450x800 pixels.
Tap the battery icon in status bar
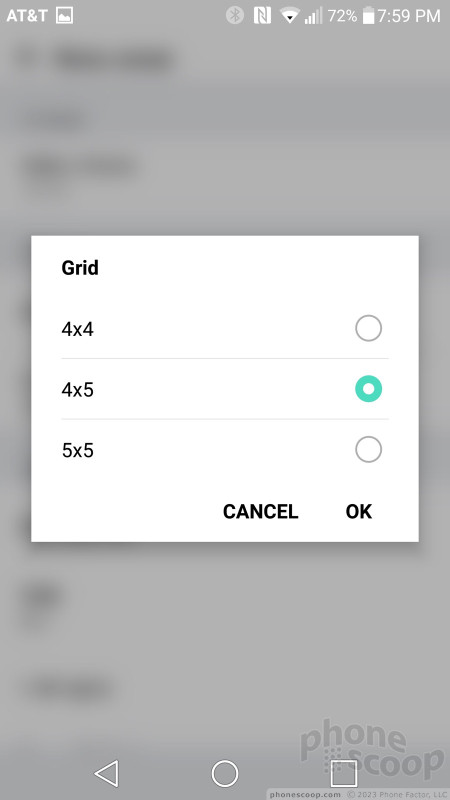[x=368, y=15]
